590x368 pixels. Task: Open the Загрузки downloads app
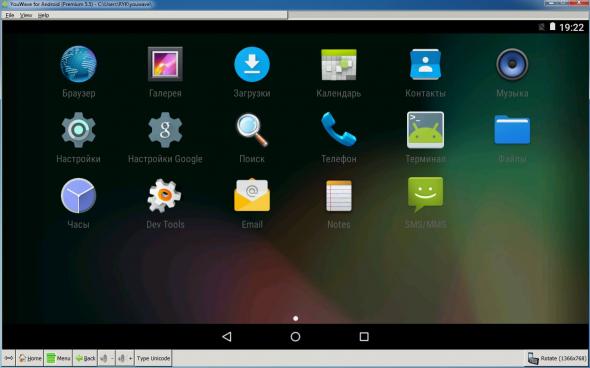pyautogui.click(x=252, y=64)
